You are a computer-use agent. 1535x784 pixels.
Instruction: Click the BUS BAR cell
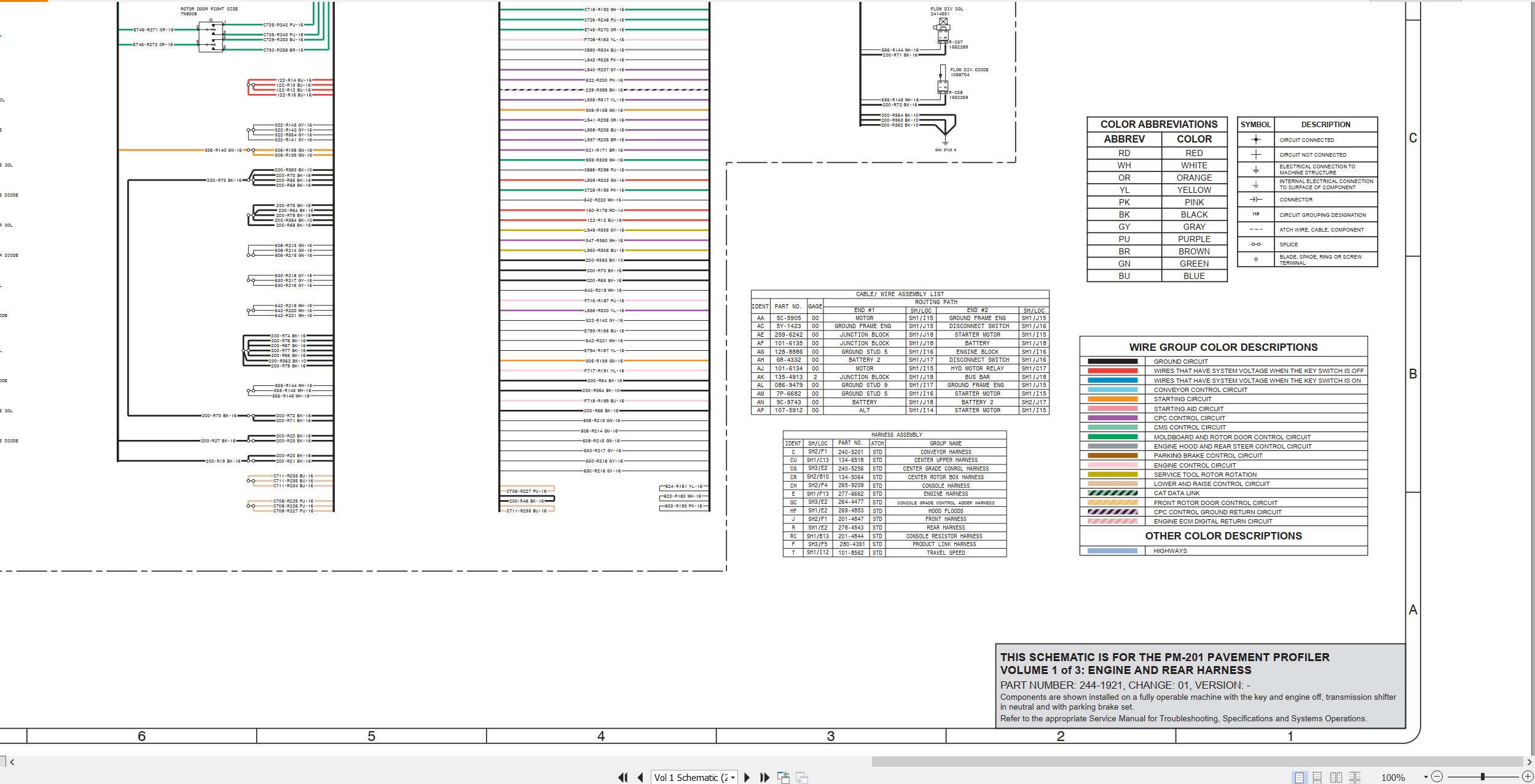point(977,377)
